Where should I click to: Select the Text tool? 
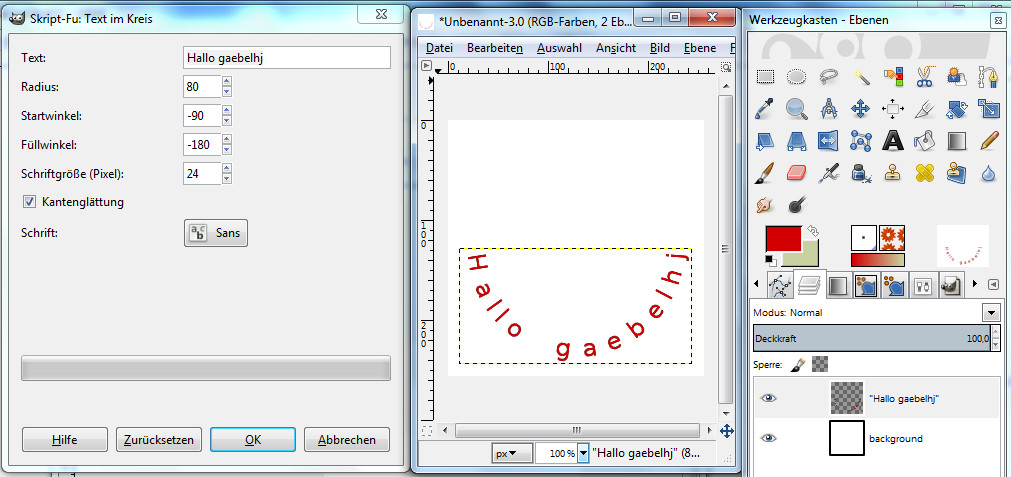892,141
